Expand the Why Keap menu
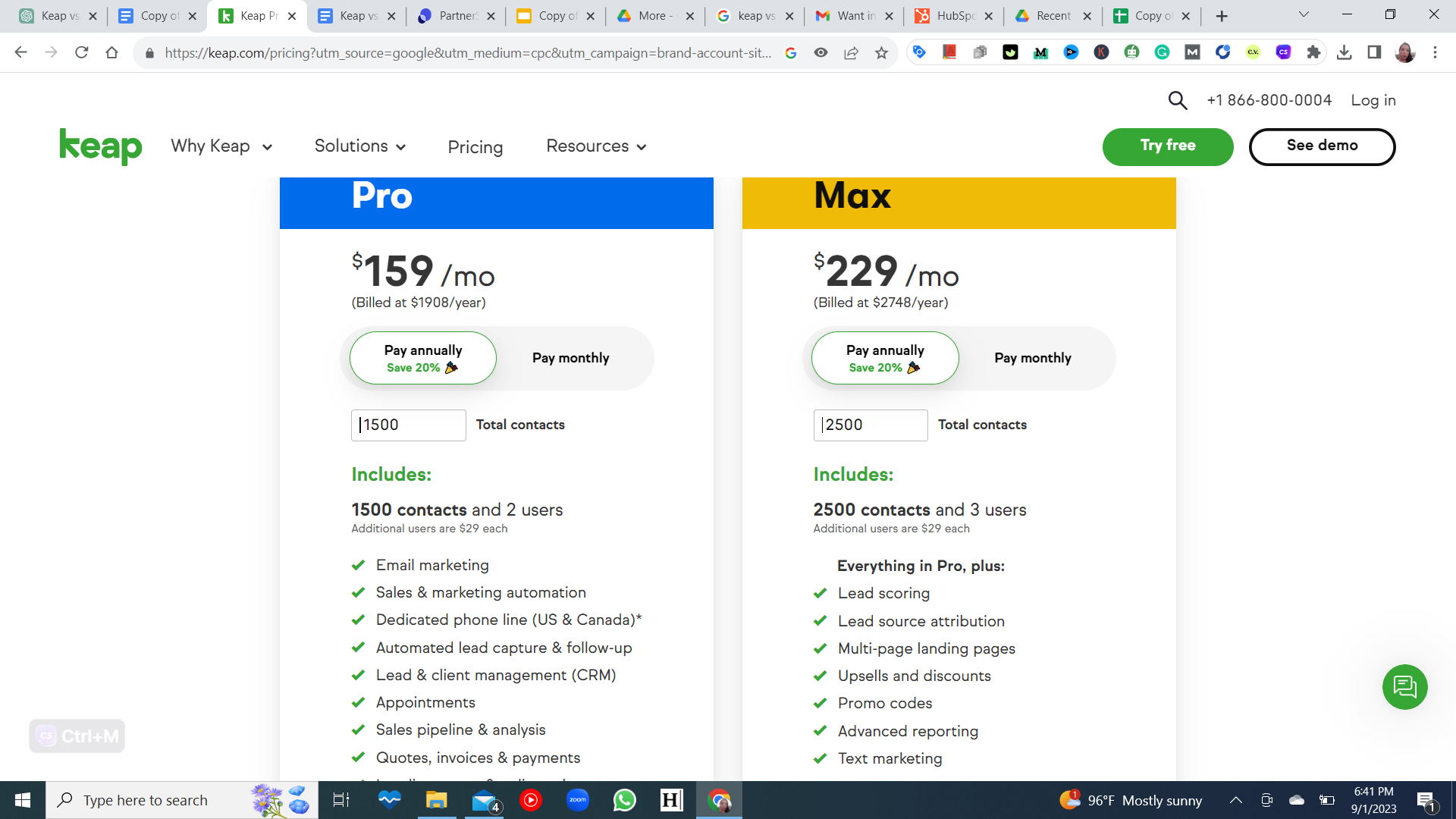 tap(221, 146)
